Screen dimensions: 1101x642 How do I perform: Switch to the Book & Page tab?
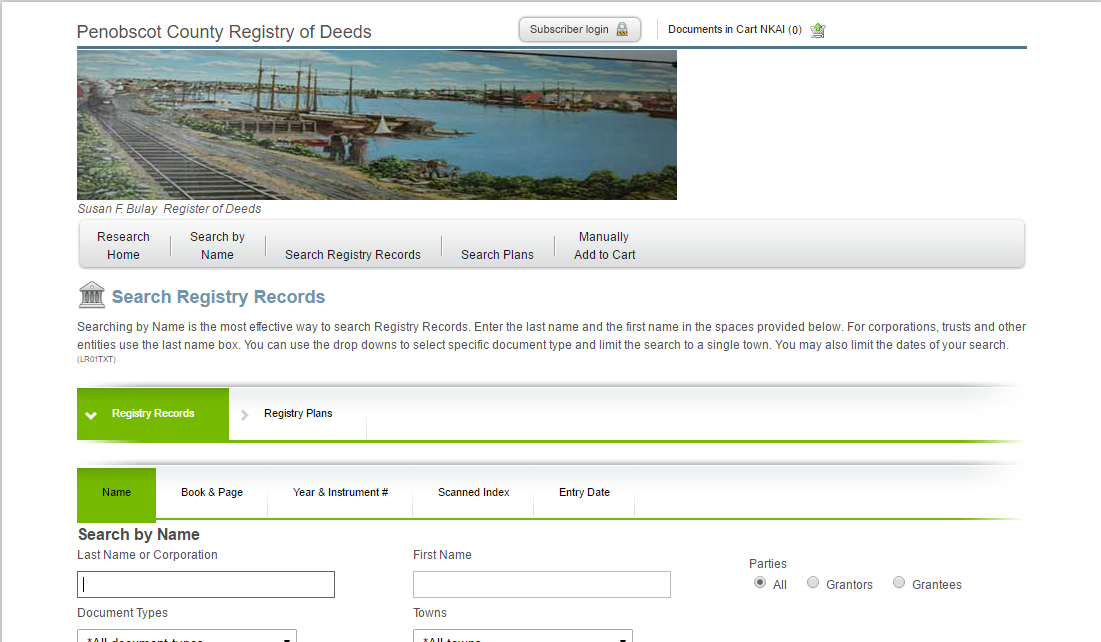(x=211, y=492)
